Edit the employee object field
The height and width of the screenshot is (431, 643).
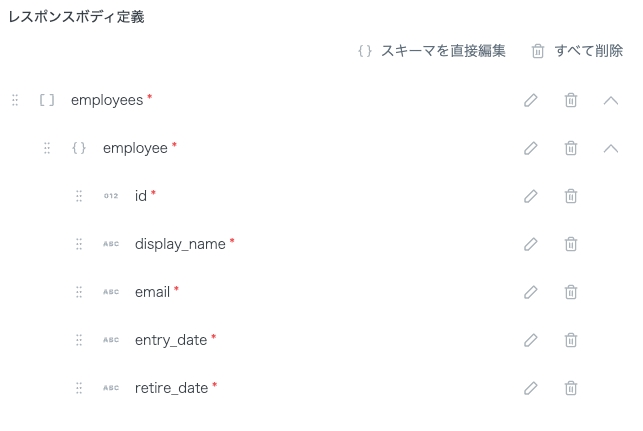(x=531, y=148)
